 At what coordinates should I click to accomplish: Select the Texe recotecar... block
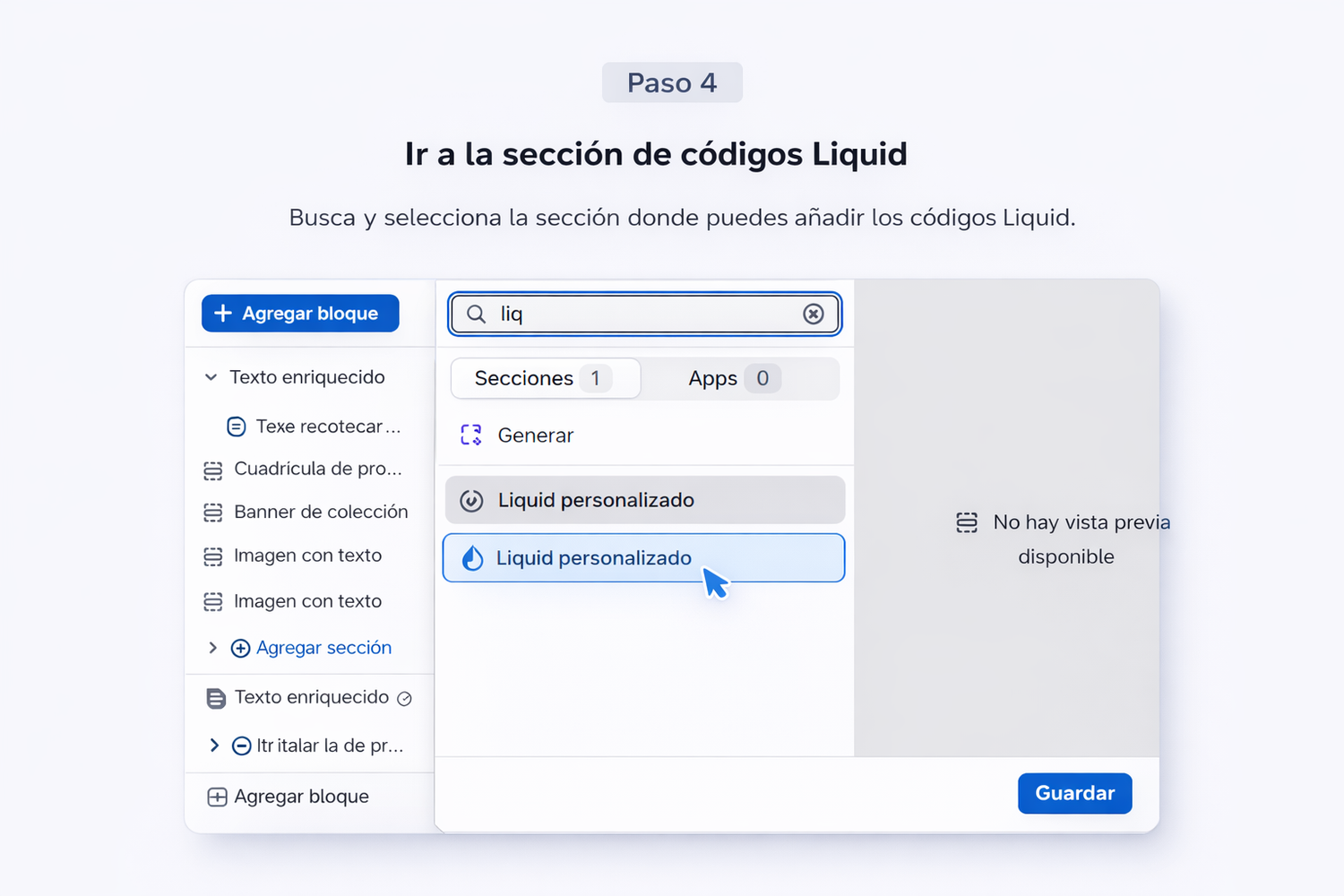pyautogui.click(x=327, y=426)
